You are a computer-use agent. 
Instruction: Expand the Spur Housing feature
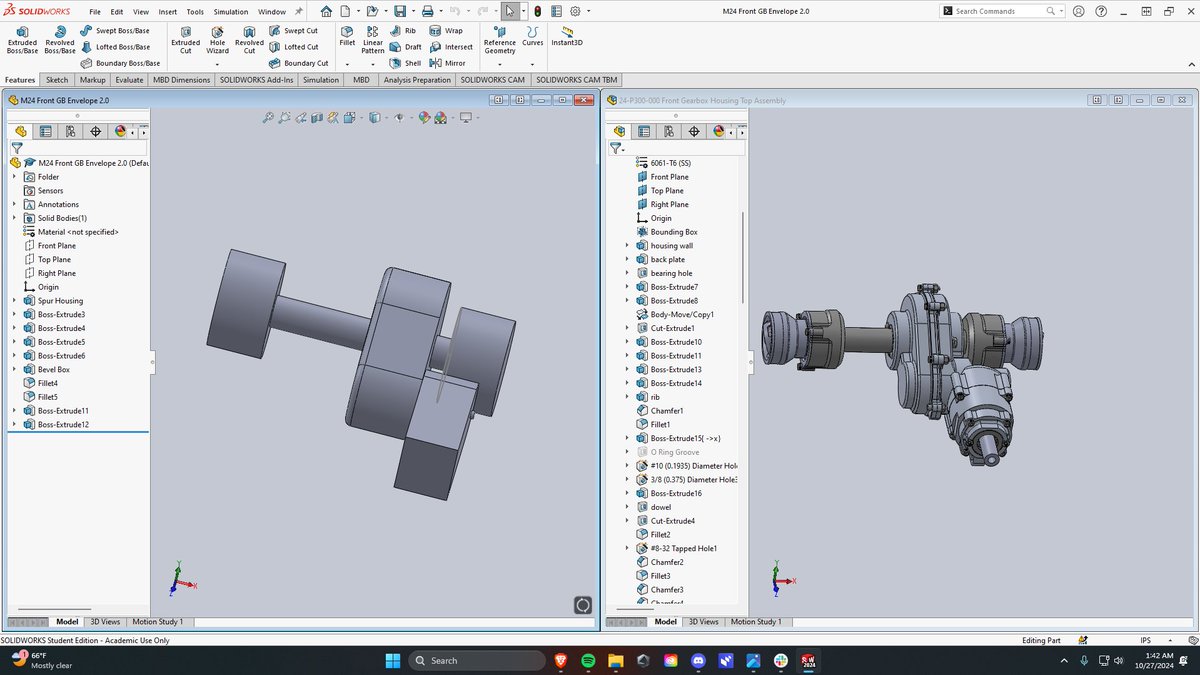click(x=14, y=300)
